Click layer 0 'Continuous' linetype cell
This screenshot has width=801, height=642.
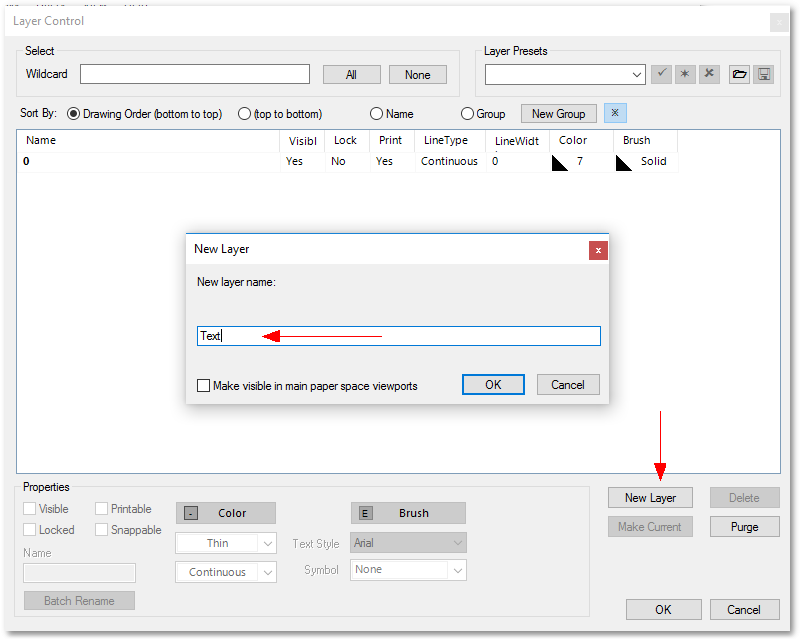pos(450,162)
